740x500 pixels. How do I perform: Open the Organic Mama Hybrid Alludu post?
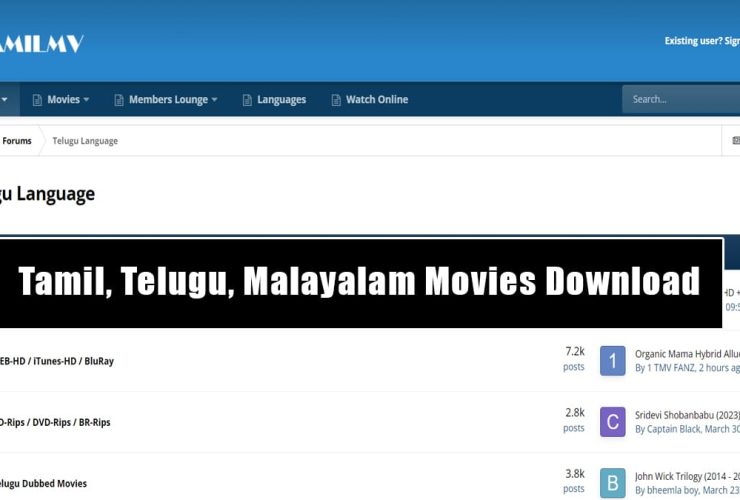point(687,354)
